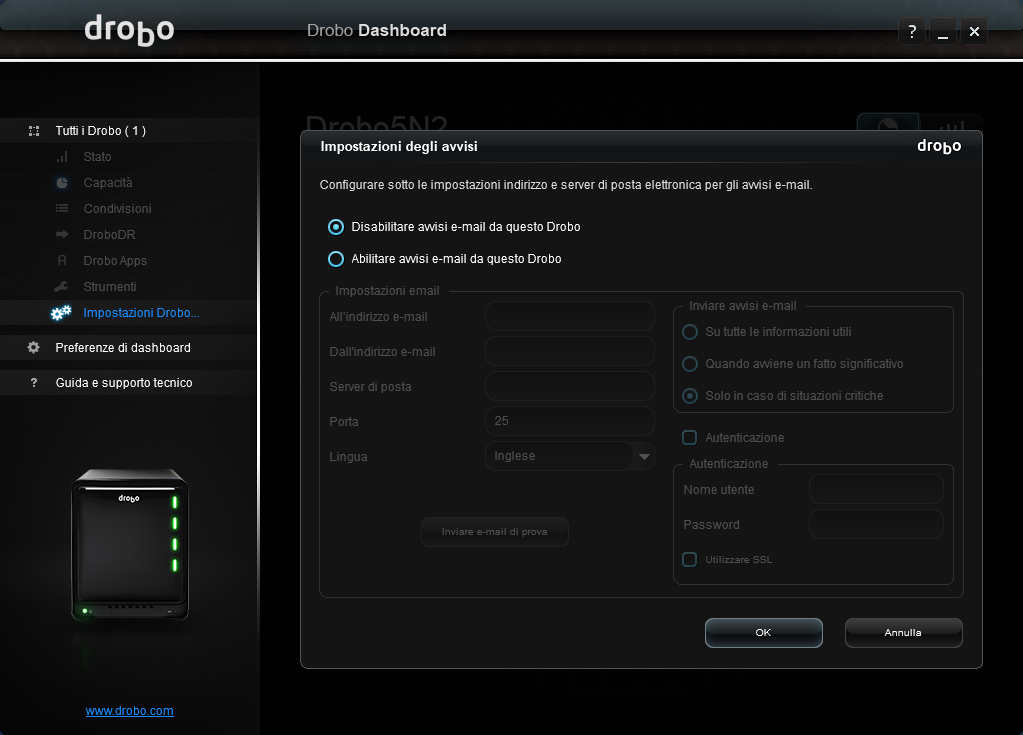Image resolution: width=1023 pixels, height=735 pixels.
Task: Click the Strumenti wrench icon
Action: pos(62,287)
